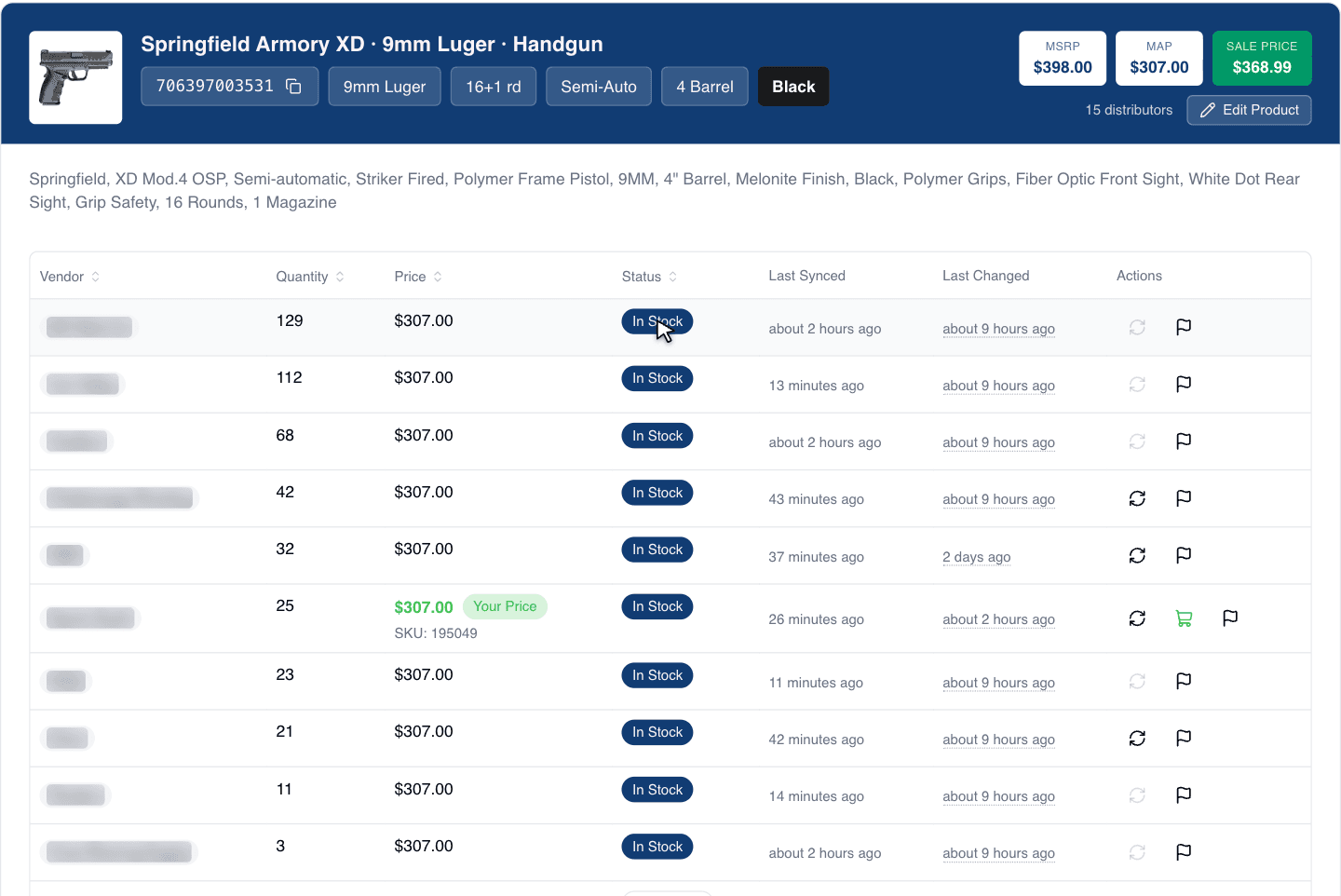The height and width of the screenshot is (896, 1341).
Task: Click the MAP $307.00 price card
Action: point(1159,59)
